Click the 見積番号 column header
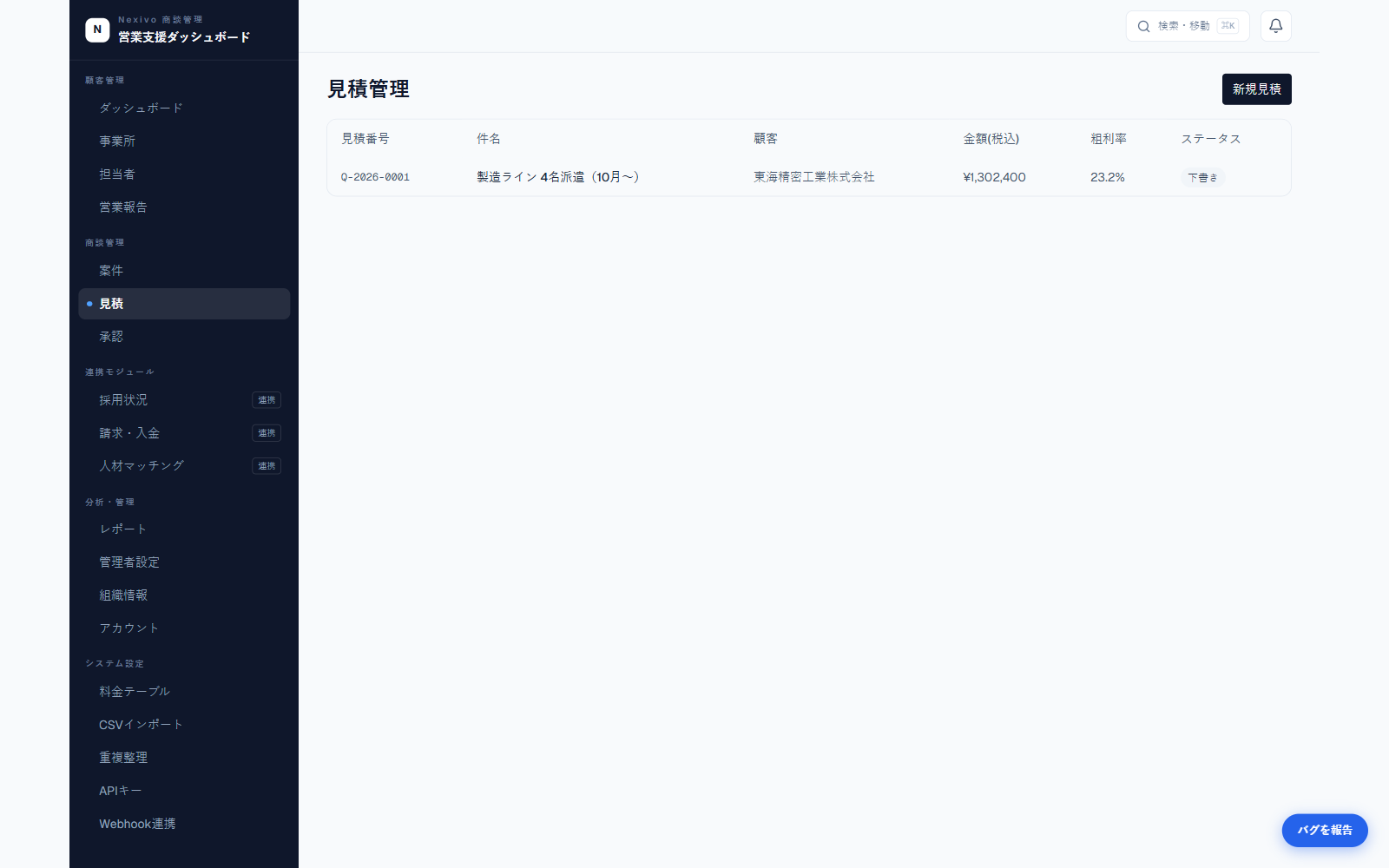This screenshot has height=868, width=1389. (x=365, y=139)
